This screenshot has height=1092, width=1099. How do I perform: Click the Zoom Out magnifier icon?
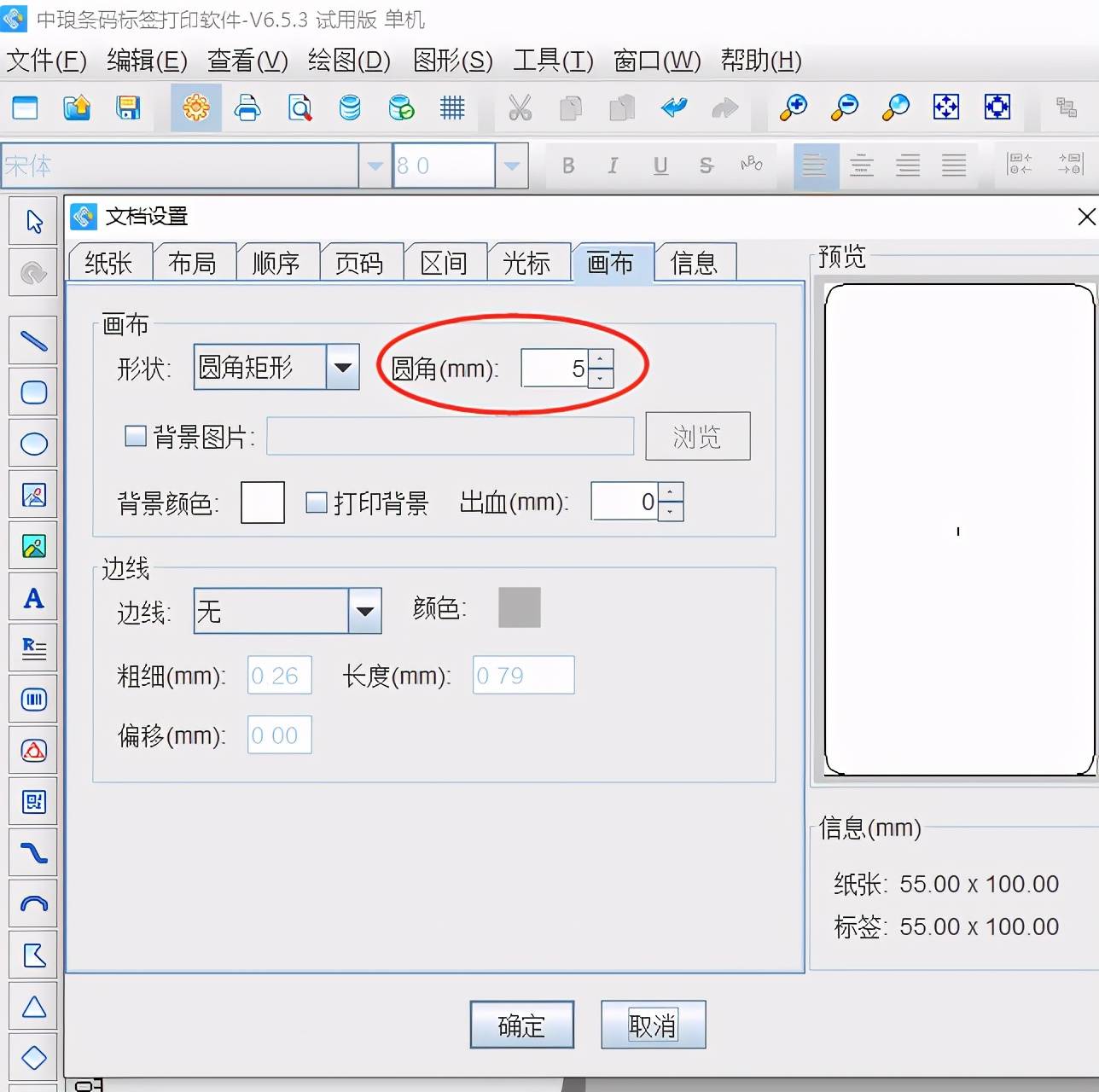click(x=845, y=107)
